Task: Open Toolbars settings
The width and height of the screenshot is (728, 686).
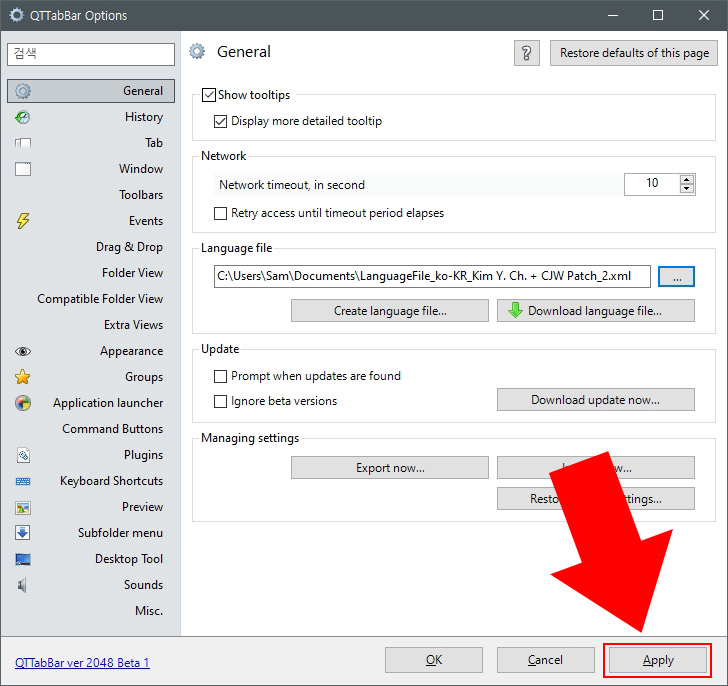Action: (x=91, y=195)
